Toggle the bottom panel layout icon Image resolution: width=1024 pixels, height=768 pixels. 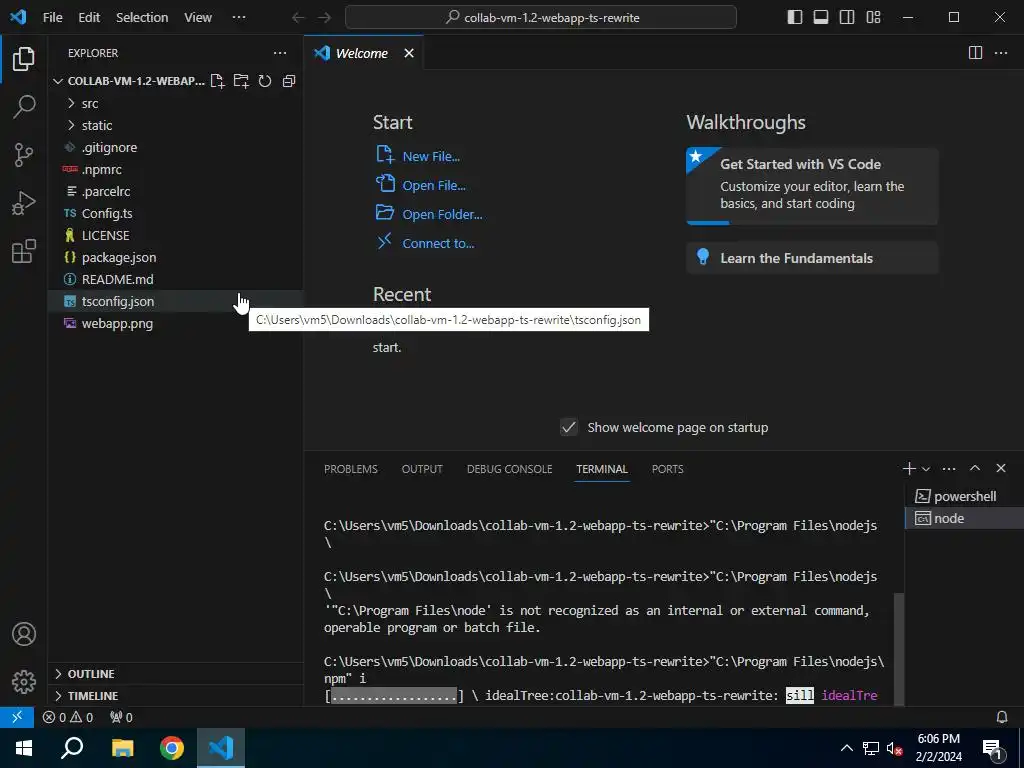[x=821, y=17]
